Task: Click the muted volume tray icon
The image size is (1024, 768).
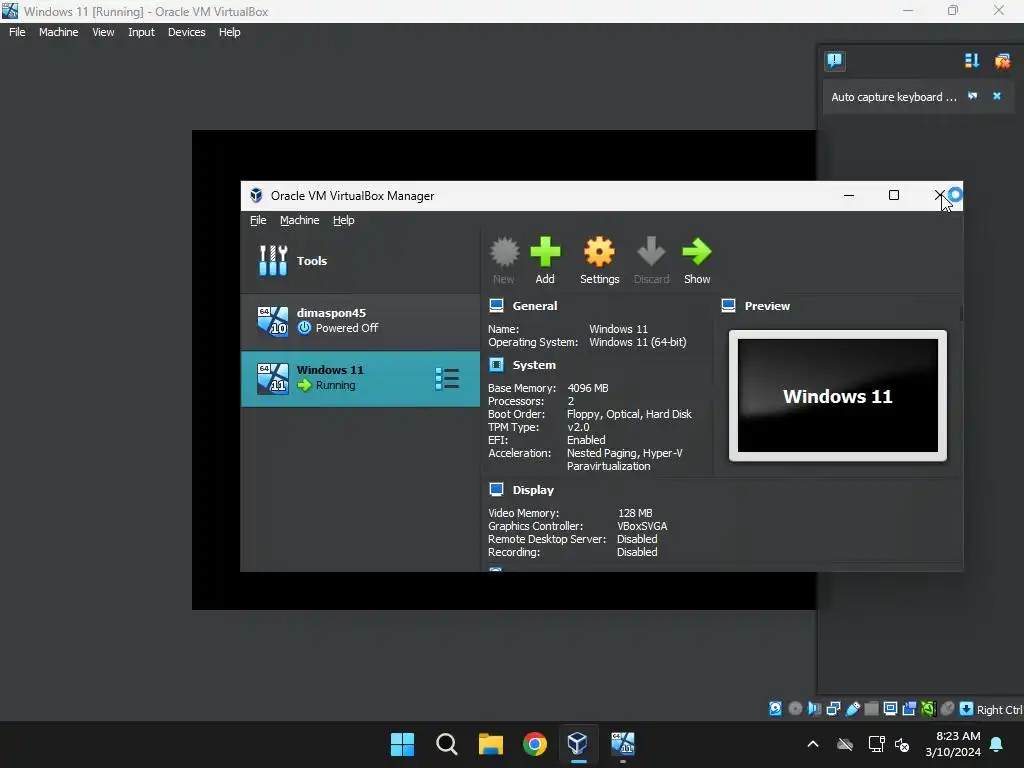Action: click(902, 744)
